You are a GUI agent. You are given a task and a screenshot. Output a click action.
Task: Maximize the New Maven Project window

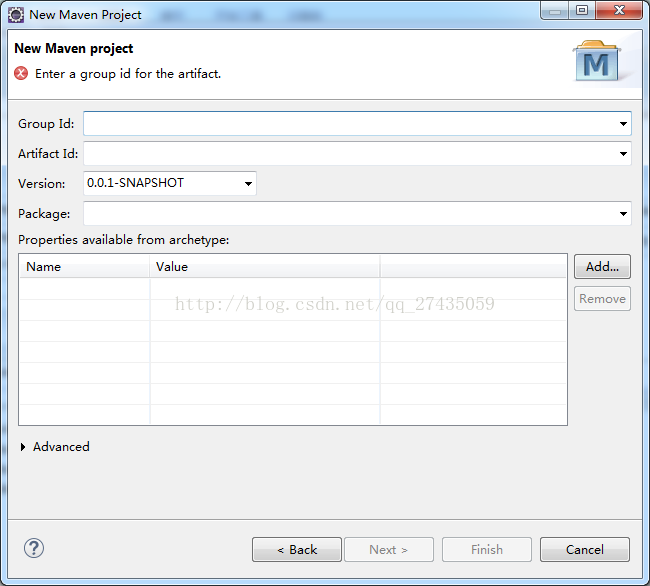pos(582,10)
